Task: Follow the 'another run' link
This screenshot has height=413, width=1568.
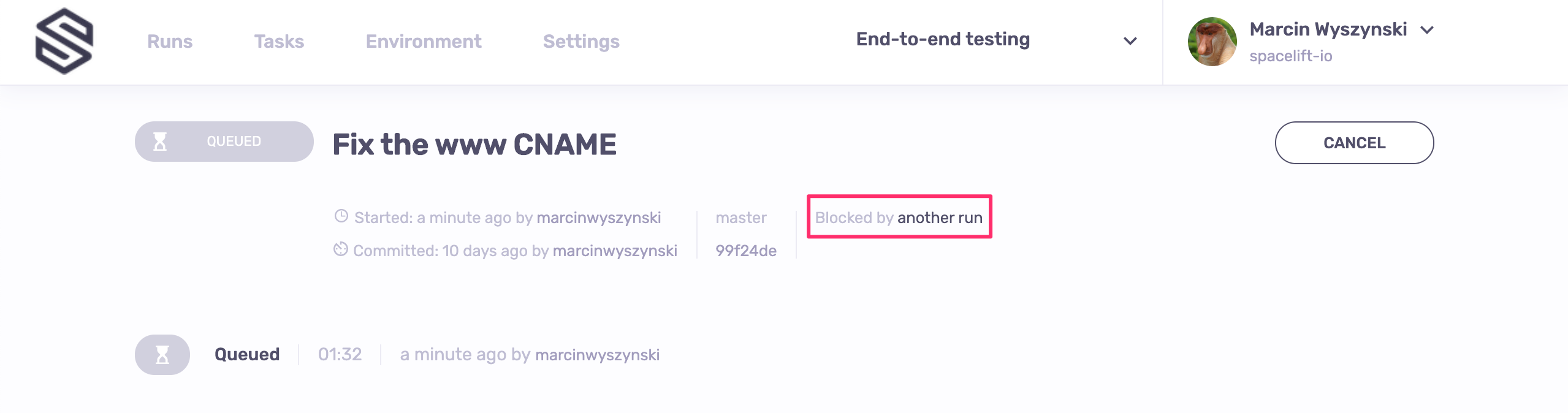Action: click(940, 218)
